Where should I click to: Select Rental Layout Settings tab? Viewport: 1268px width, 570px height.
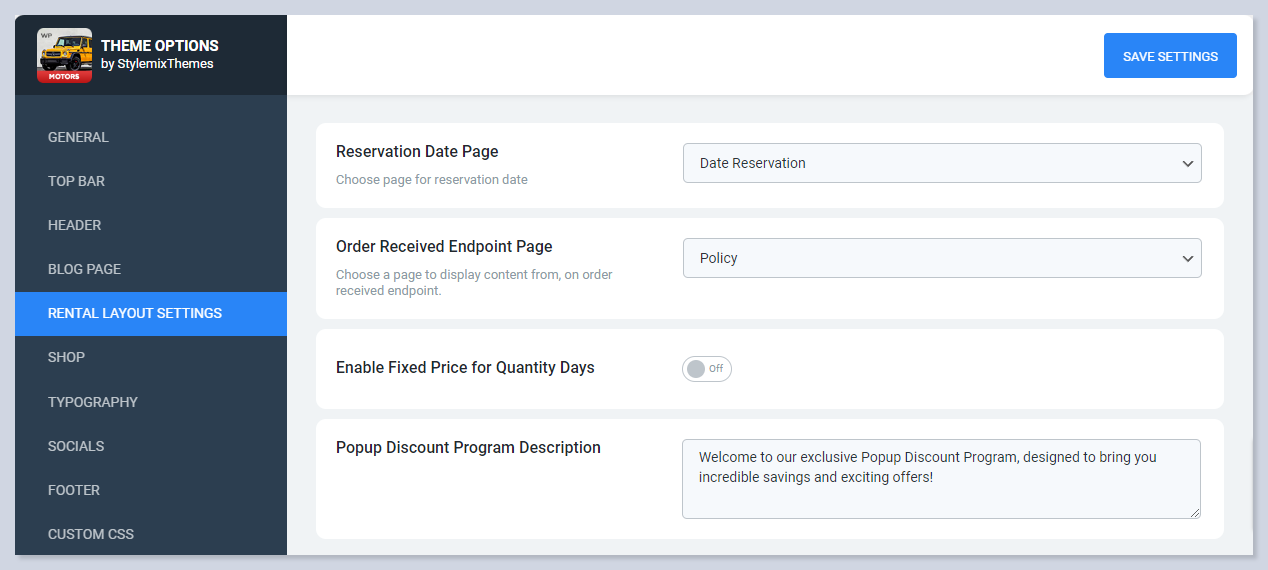tap(135, 313)
